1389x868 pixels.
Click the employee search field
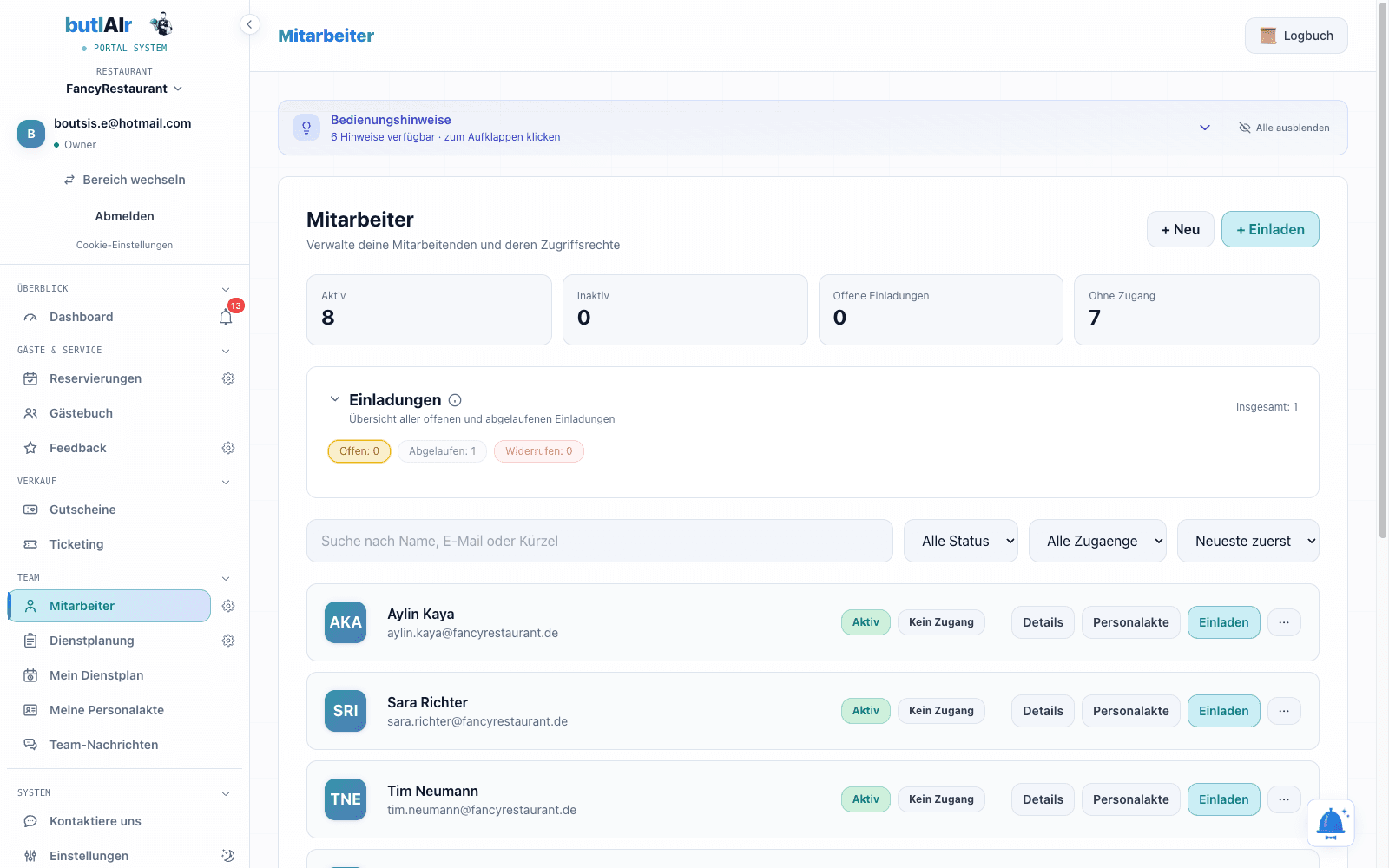[x=600, y=541]
